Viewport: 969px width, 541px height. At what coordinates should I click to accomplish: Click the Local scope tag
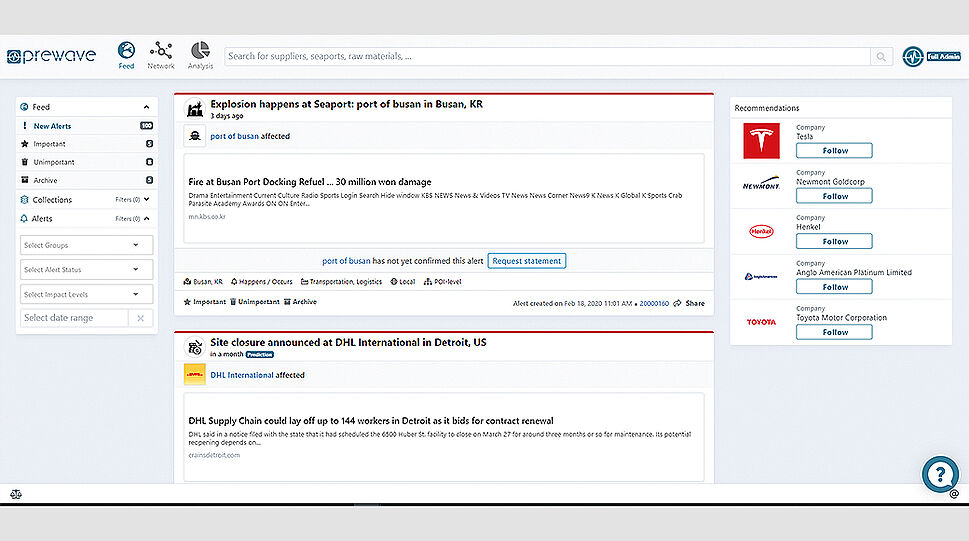(402, 281)
